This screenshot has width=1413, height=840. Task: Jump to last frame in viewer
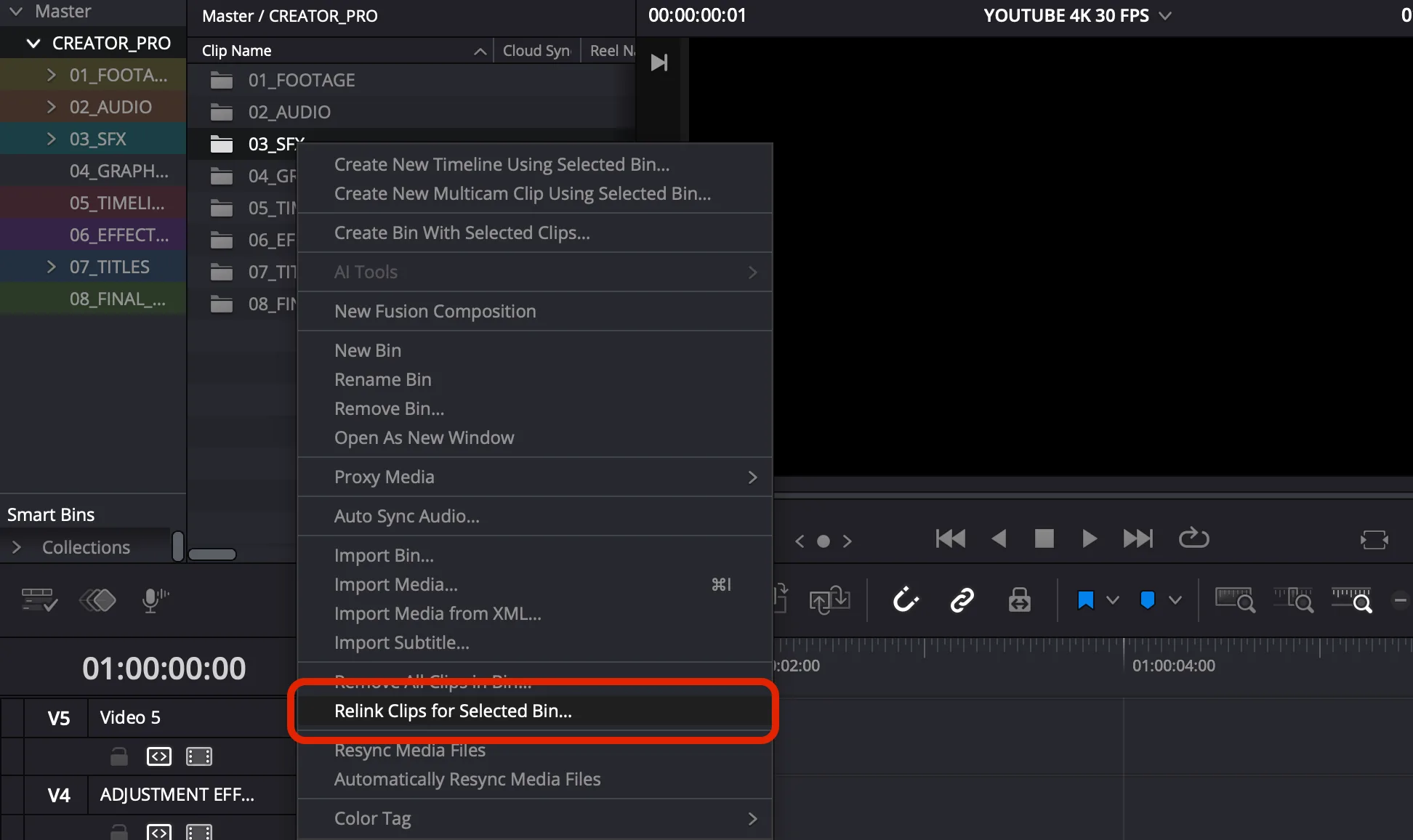[1138, 538]
